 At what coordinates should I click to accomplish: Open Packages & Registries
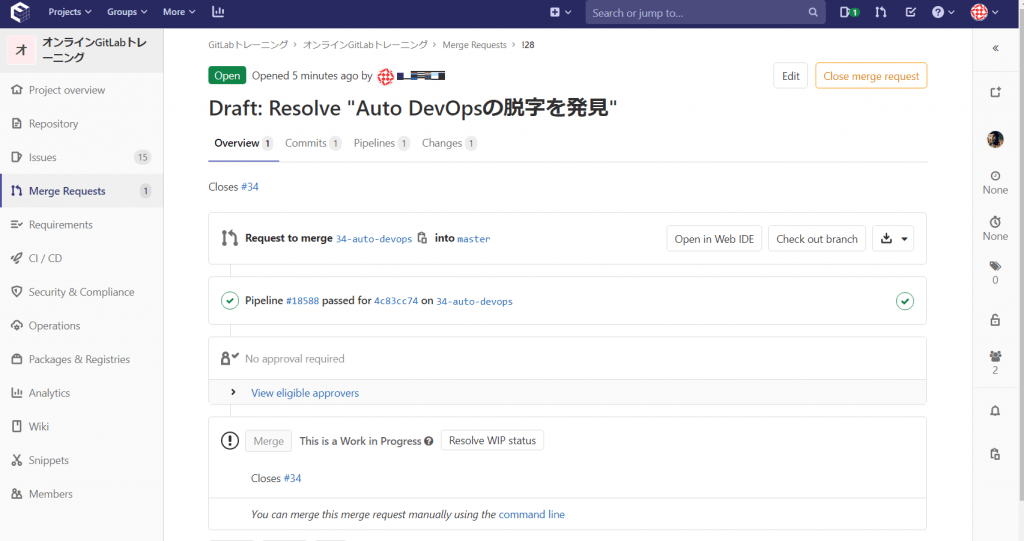[79, 359]
